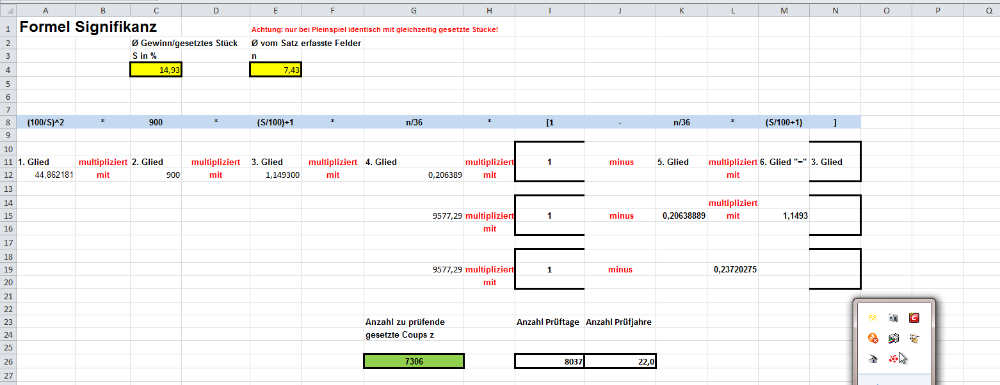This screenshot has width=1000, height=385.
Task: Click the red dotted cluster tray icon
Action: 893,359
